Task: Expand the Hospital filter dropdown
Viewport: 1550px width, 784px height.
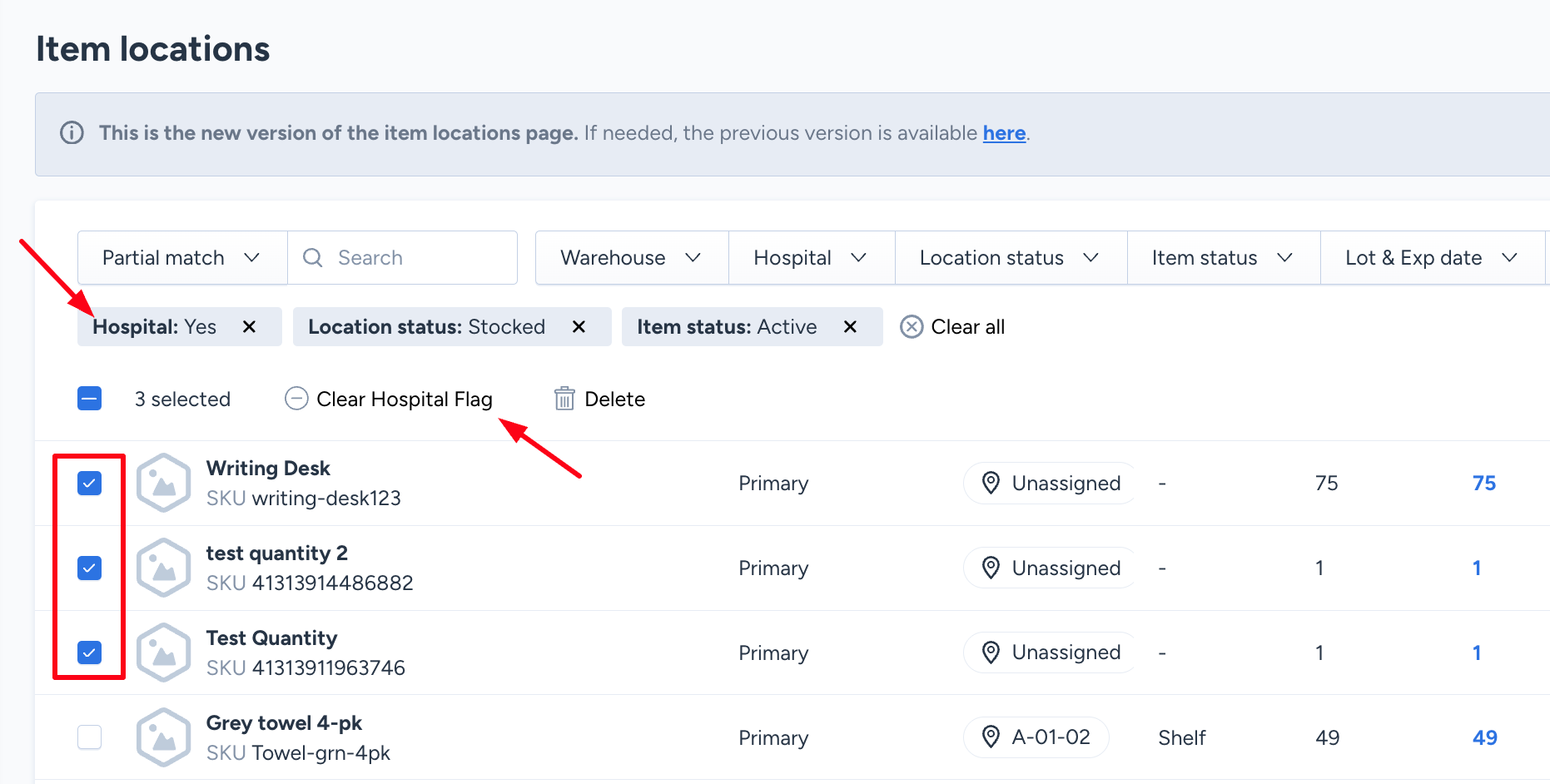Action: (812, 258)
